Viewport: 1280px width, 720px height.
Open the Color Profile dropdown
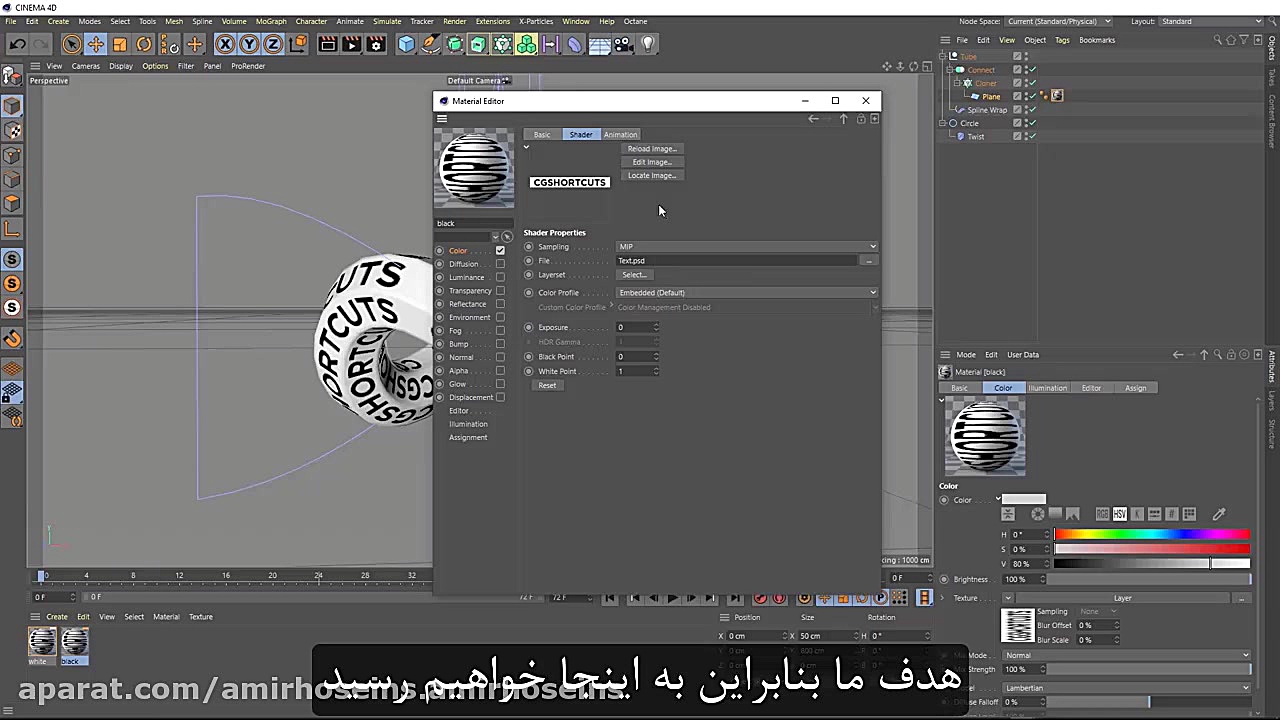pos(745,292)
